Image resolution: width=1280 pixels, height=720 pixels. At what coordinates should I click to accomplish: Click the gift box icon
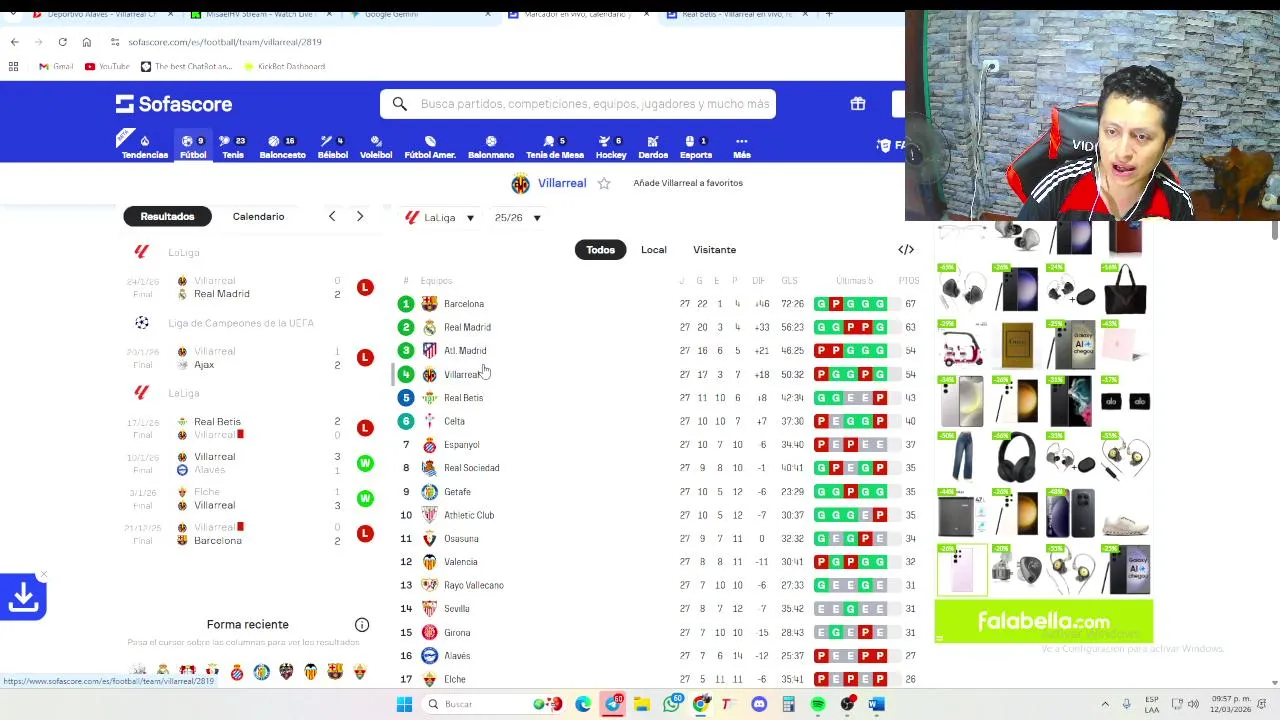[858, 104]
